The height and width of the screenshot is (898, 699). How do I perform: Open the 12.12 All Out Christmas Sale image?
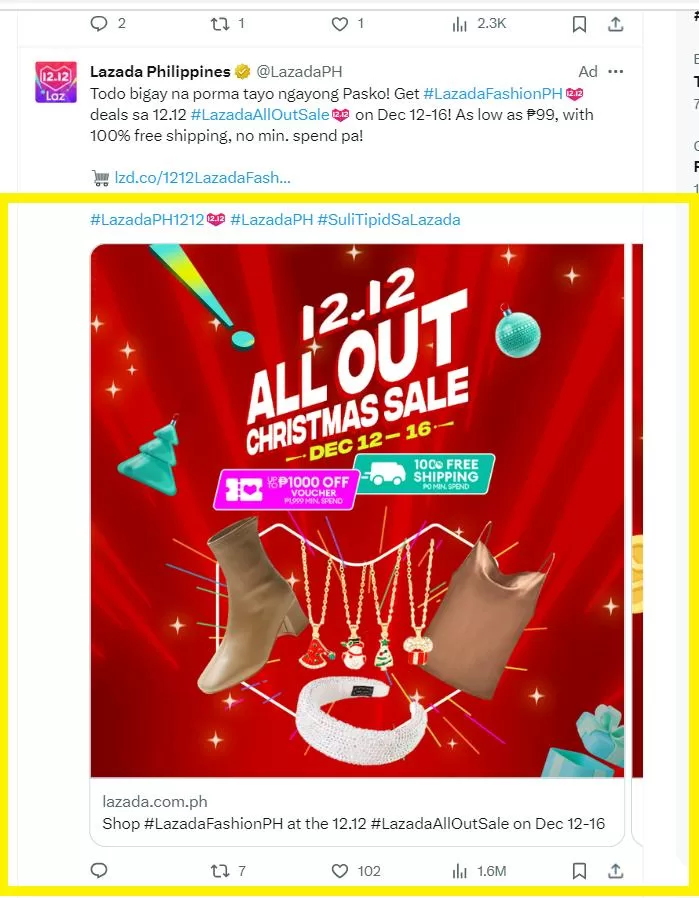tap(357, 510)
